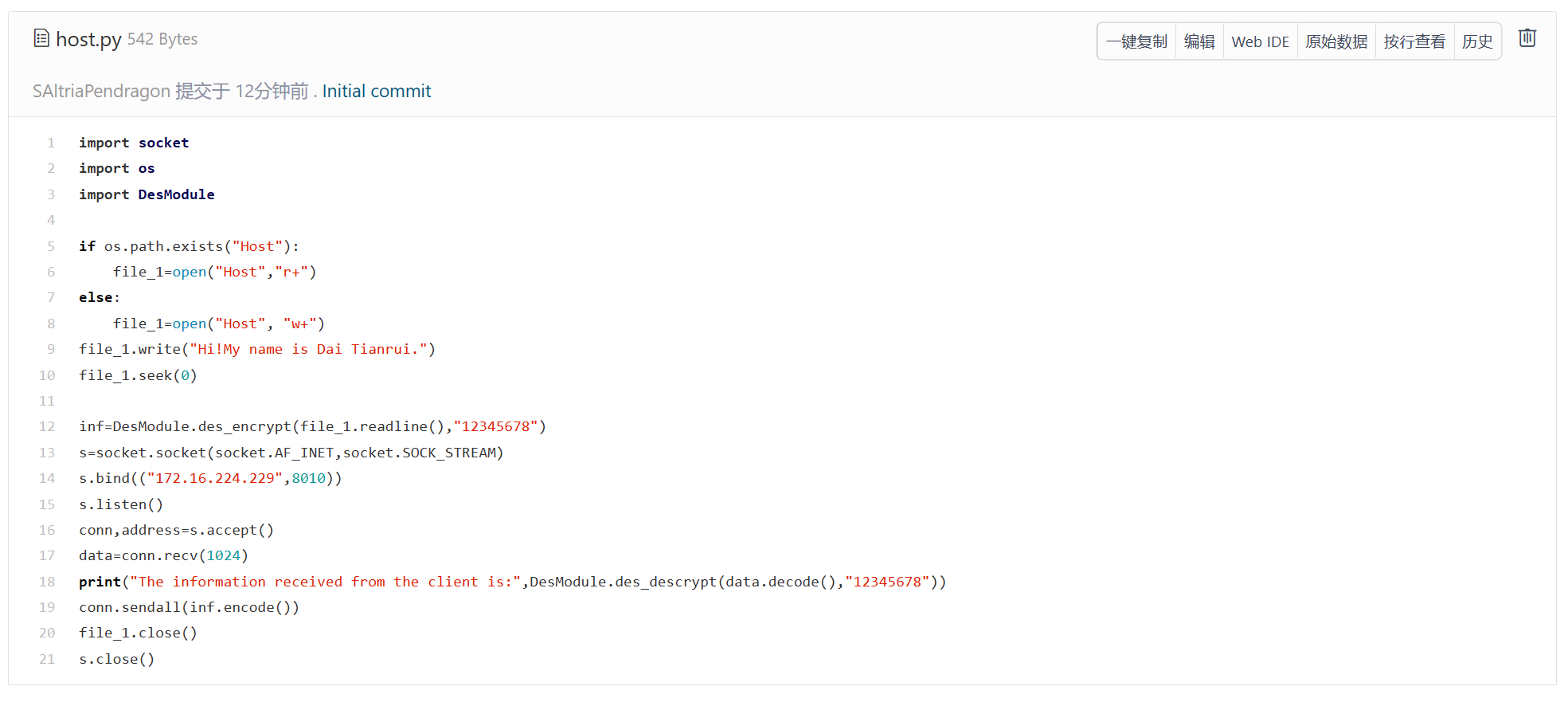This screenshot has width=1568, height=702.
Task: Click the 542 Bytes file size label
Action: 162,39
